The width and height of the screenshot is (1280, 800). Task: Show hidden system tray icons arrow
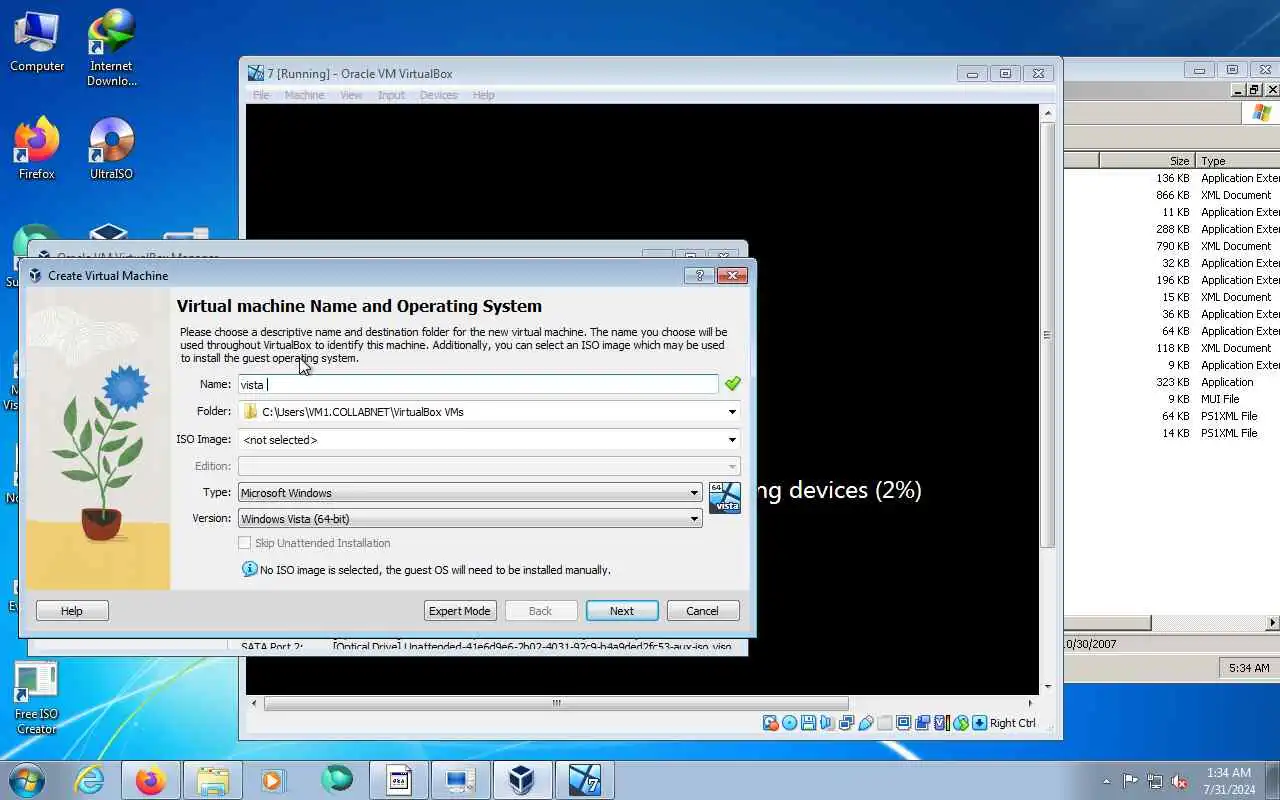pos(1106,781)
